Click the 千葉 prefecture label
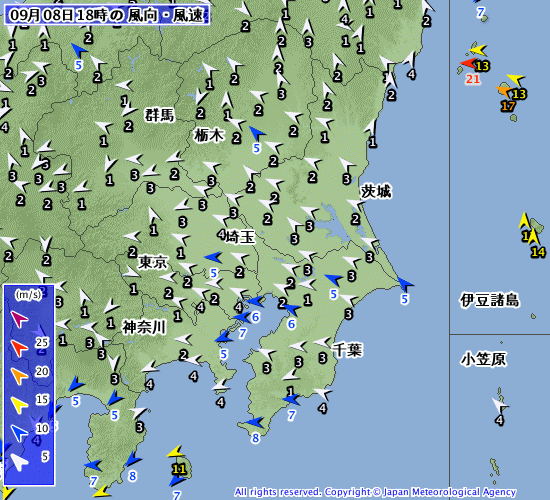 coord(347,349)
